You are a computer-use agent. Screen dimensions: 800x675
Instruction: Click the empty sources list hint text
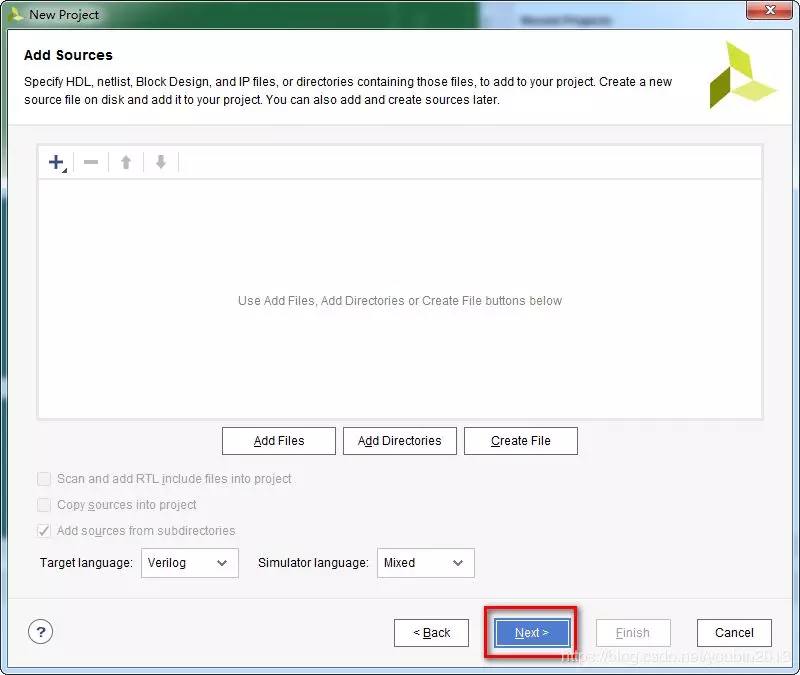(x=400, y=301)
